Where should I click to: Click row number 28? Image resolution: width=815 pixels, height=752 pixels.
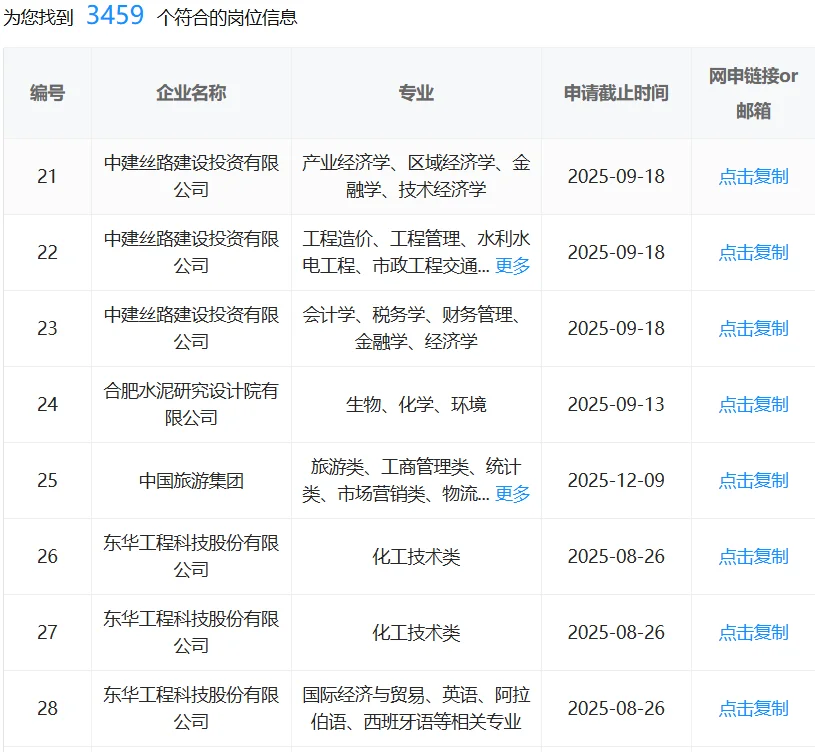[47, 708]
